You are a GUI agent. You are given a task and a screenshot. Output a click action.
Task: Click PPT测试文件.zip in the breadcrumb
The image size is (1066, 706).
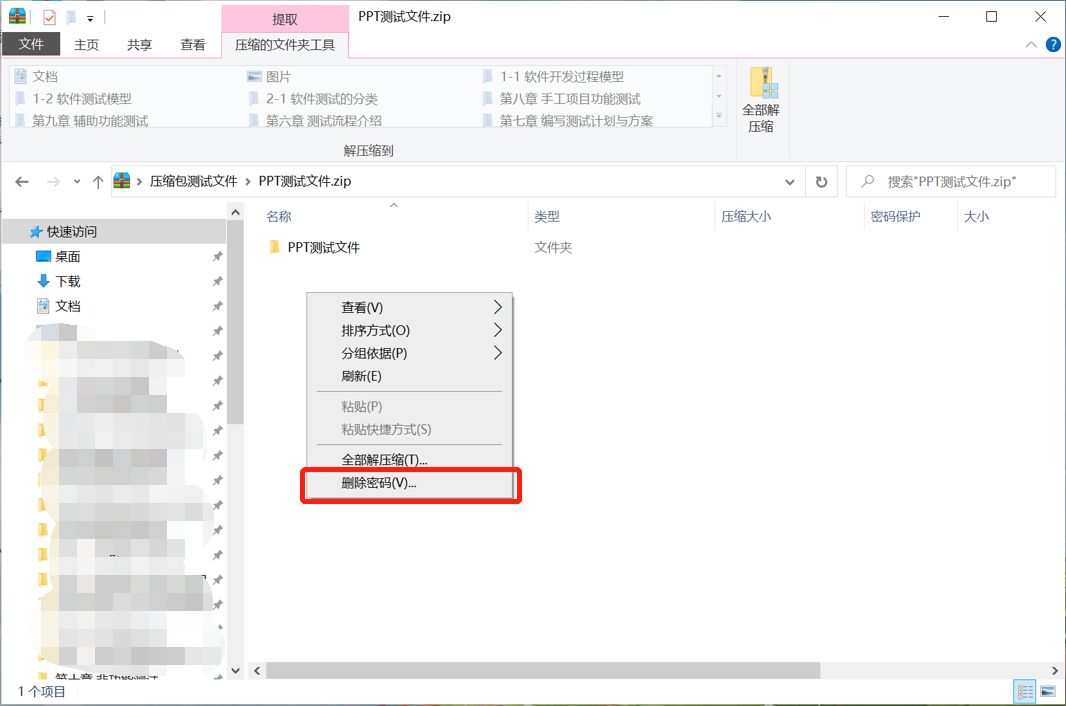(305, 181)
